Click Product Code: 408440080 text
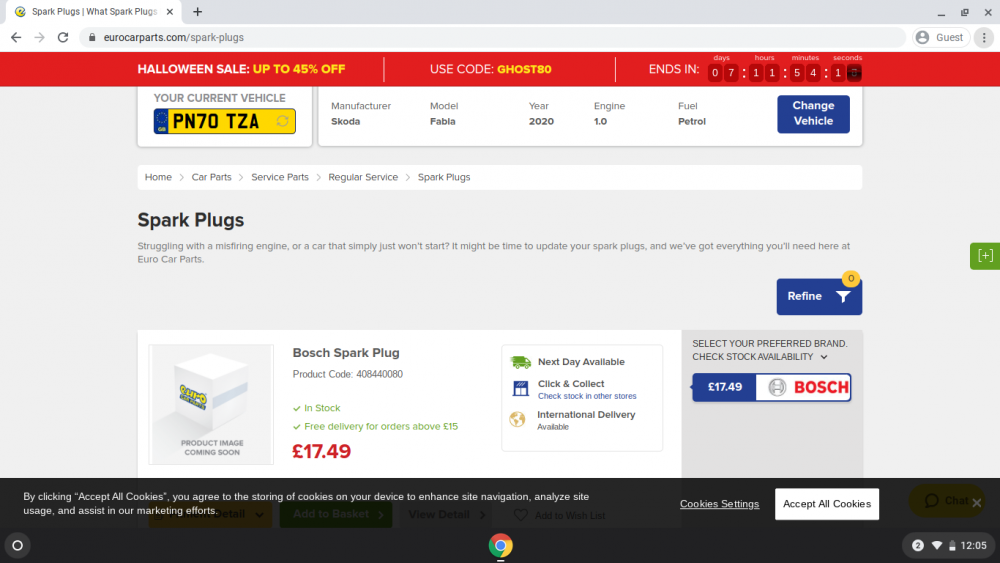The height and width of the screenshot is (563, 1000). pyautogui.click(x=348, y=374)
